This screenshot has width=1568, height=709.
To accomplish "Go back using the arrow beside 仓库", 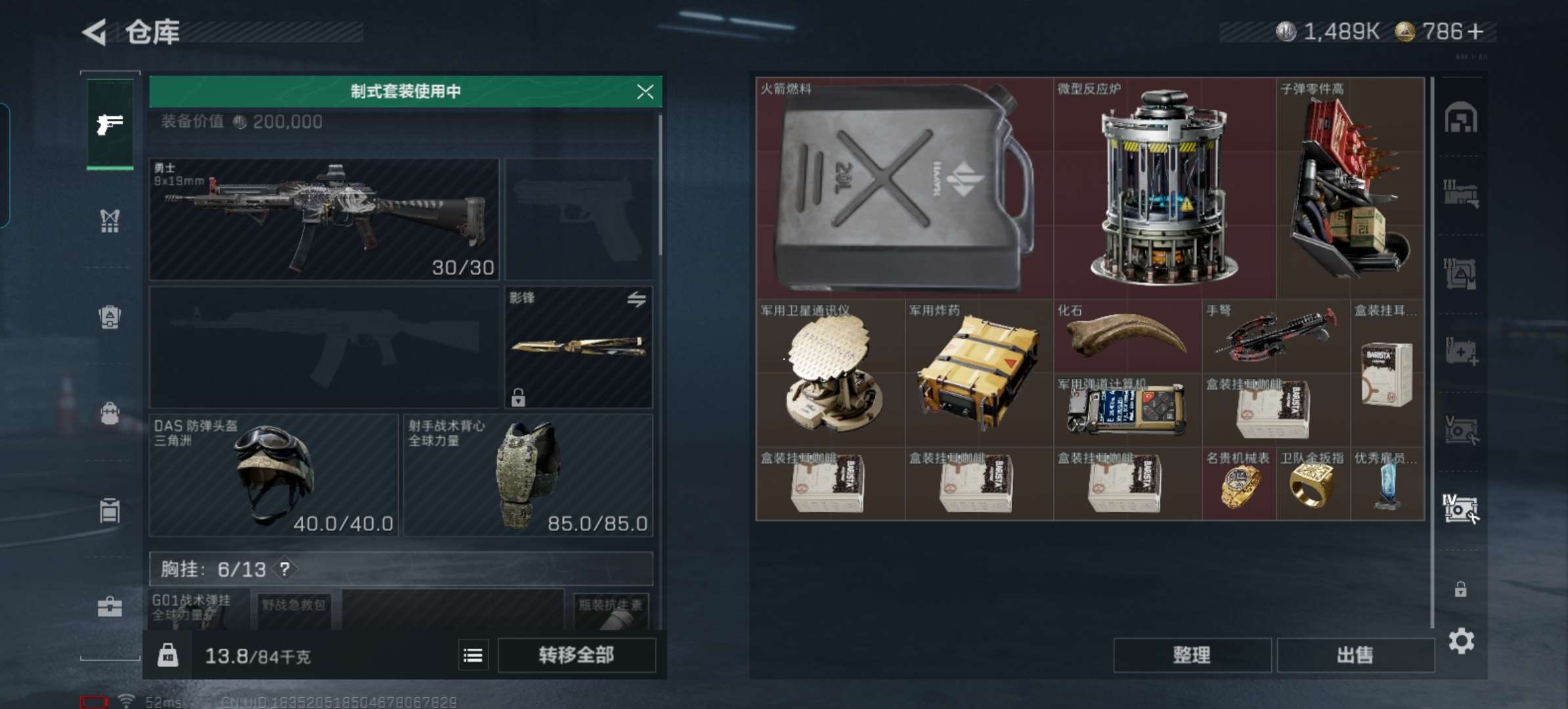I will click(x=95, y=32).
